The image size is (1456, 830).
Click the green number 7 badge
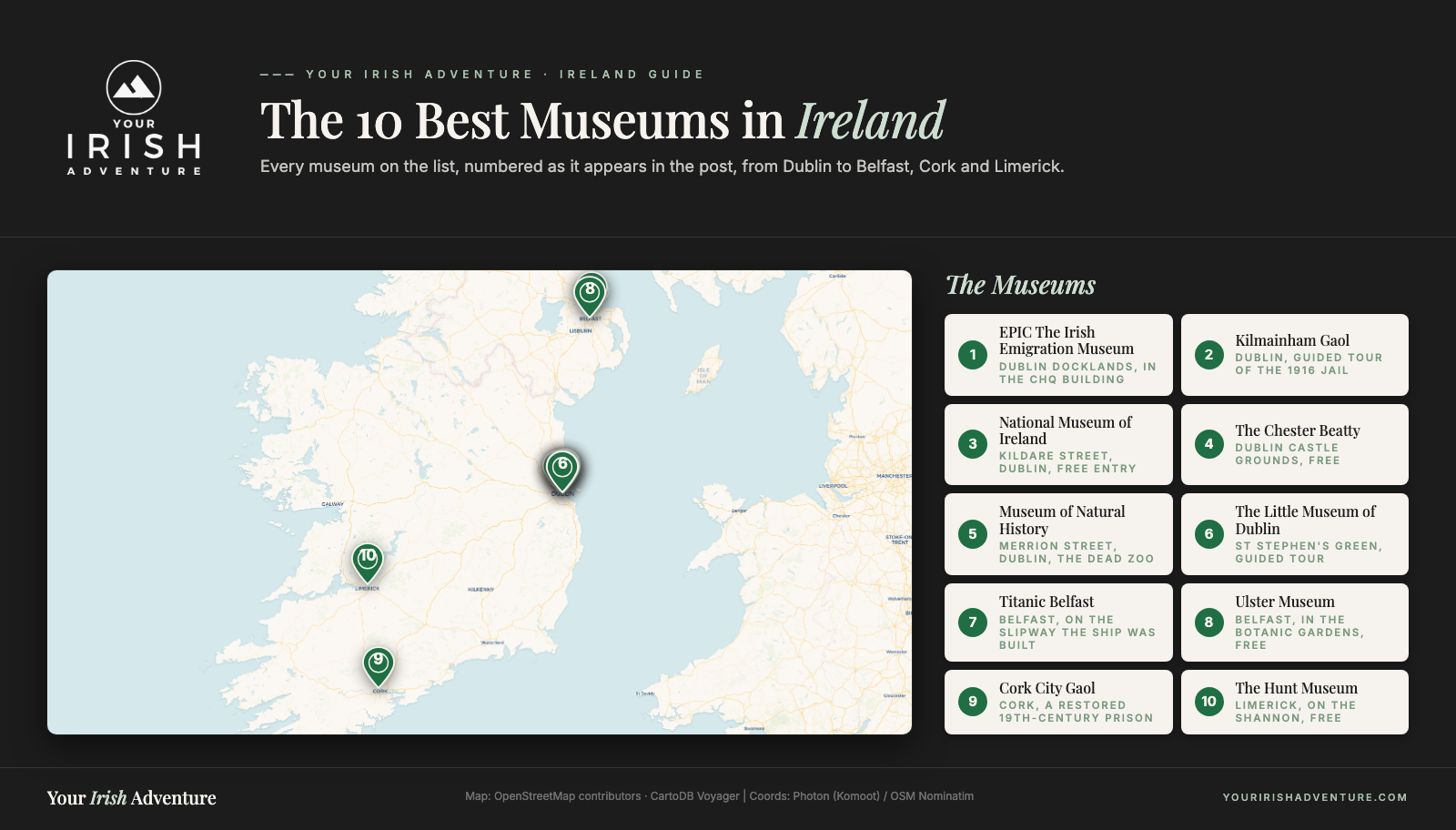(973, 622)
